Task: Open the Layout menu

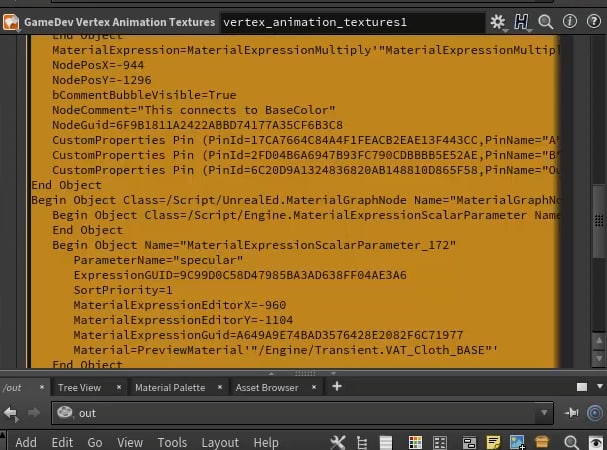Action: 220,442
